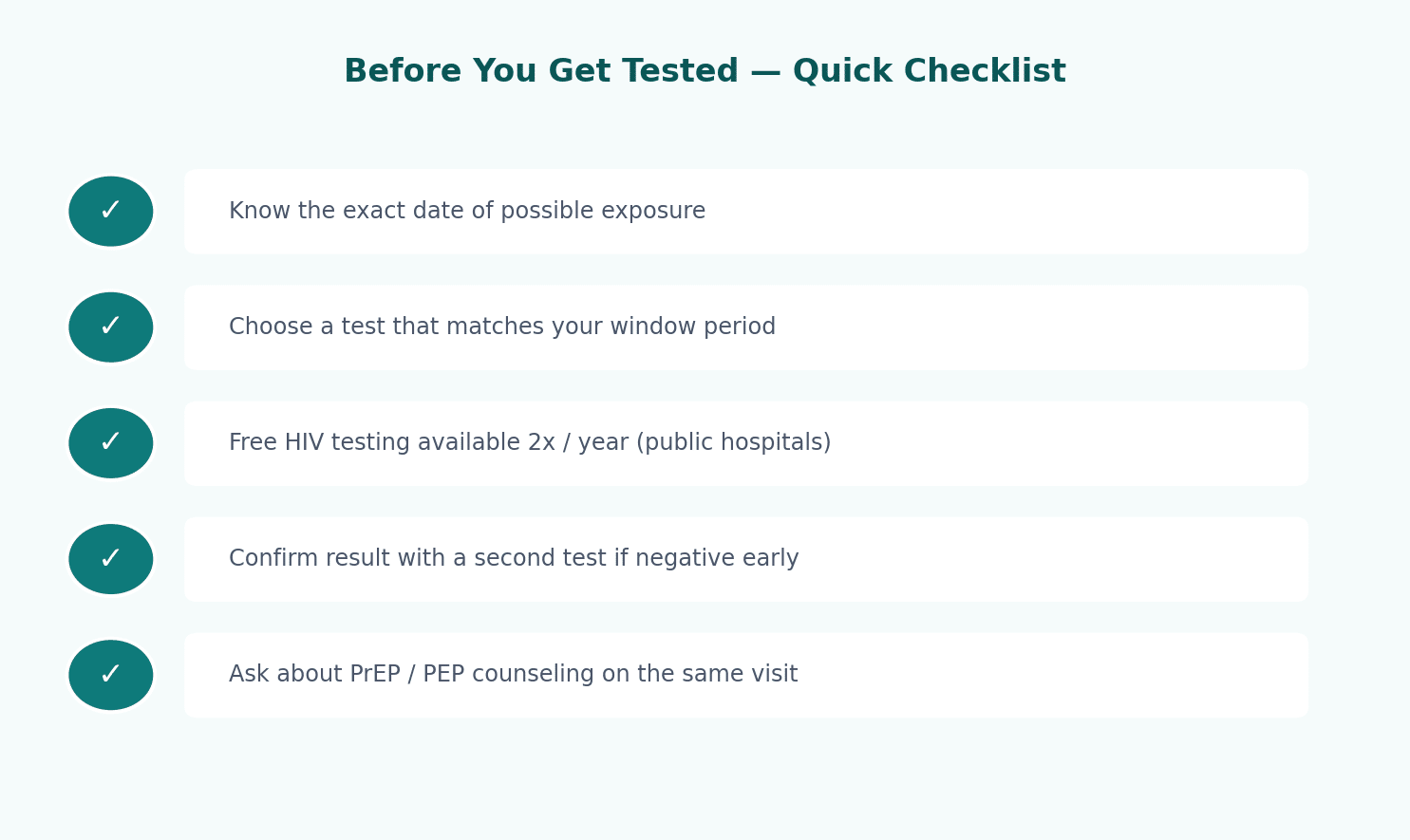The width and height of the screenshot is (1410, 840).
Task: Click the '(public hospitals)' text
Action: [x=733, y=443]
